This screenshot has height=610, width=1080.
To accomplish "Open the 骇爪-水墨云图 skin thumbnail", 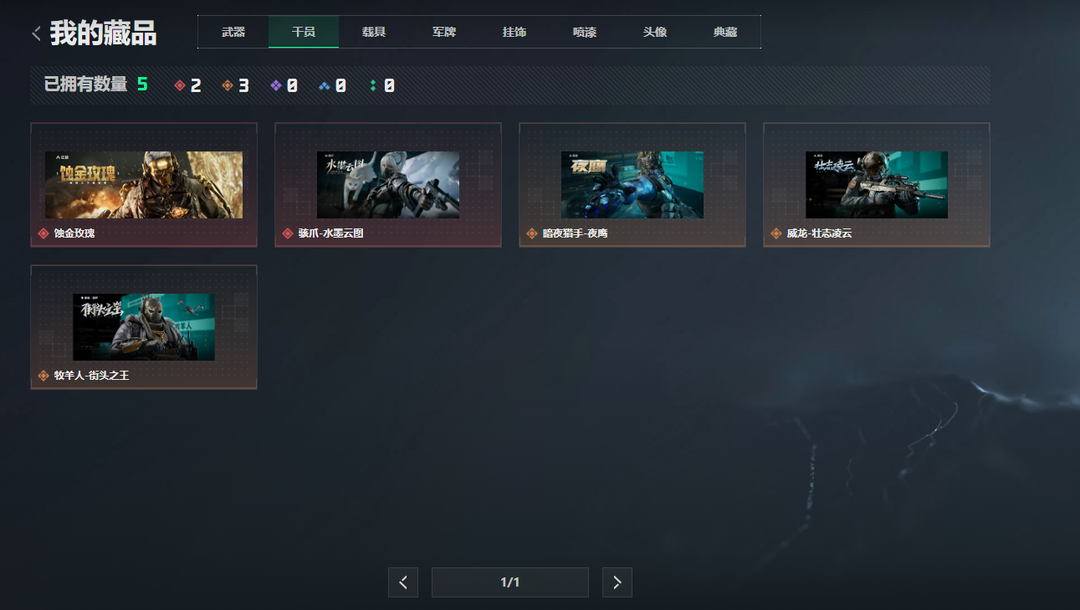I will coord(388,185).
